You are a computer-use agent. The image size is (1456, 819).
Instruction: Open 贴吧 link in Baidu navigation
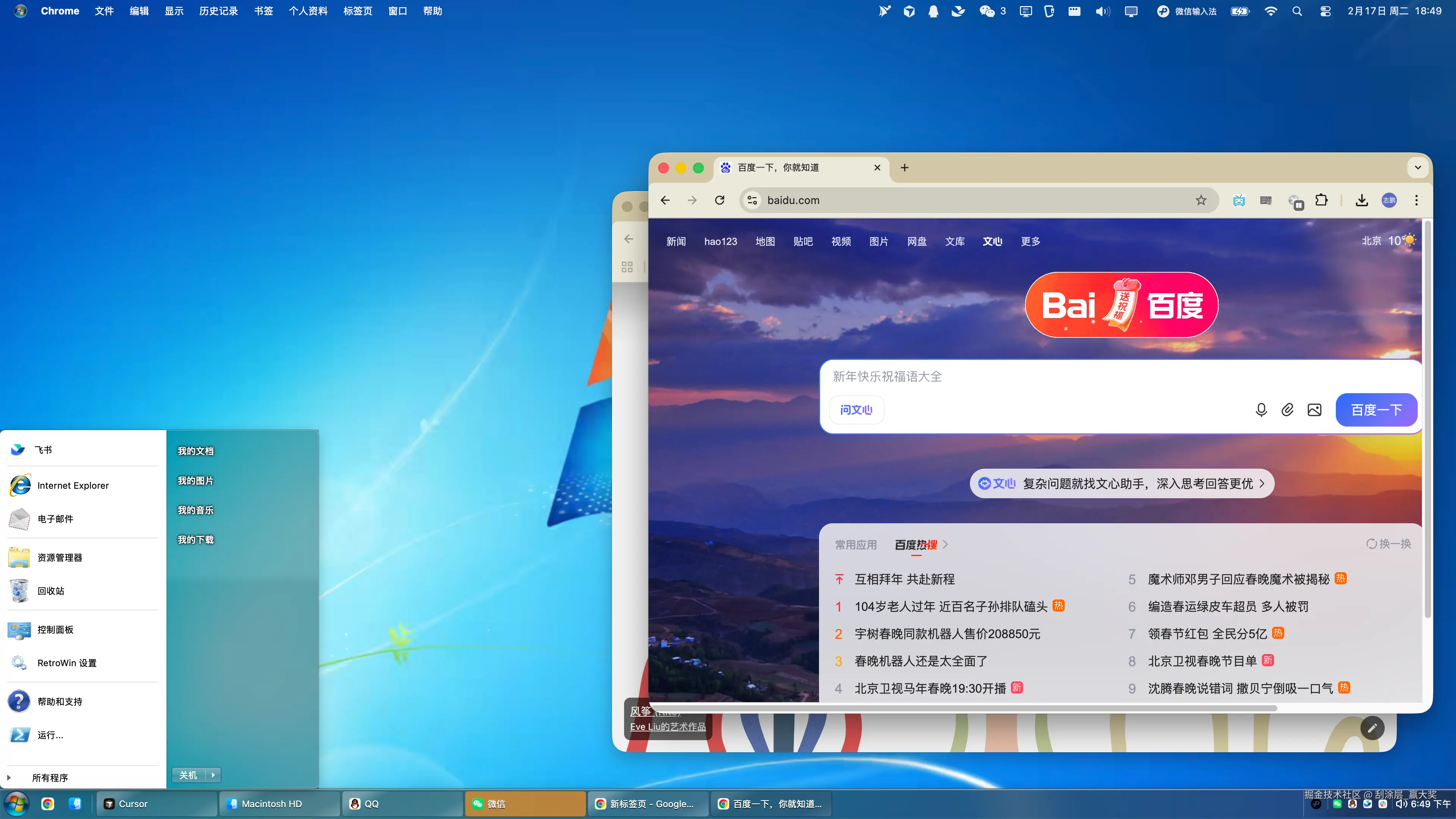coord(803,242)
